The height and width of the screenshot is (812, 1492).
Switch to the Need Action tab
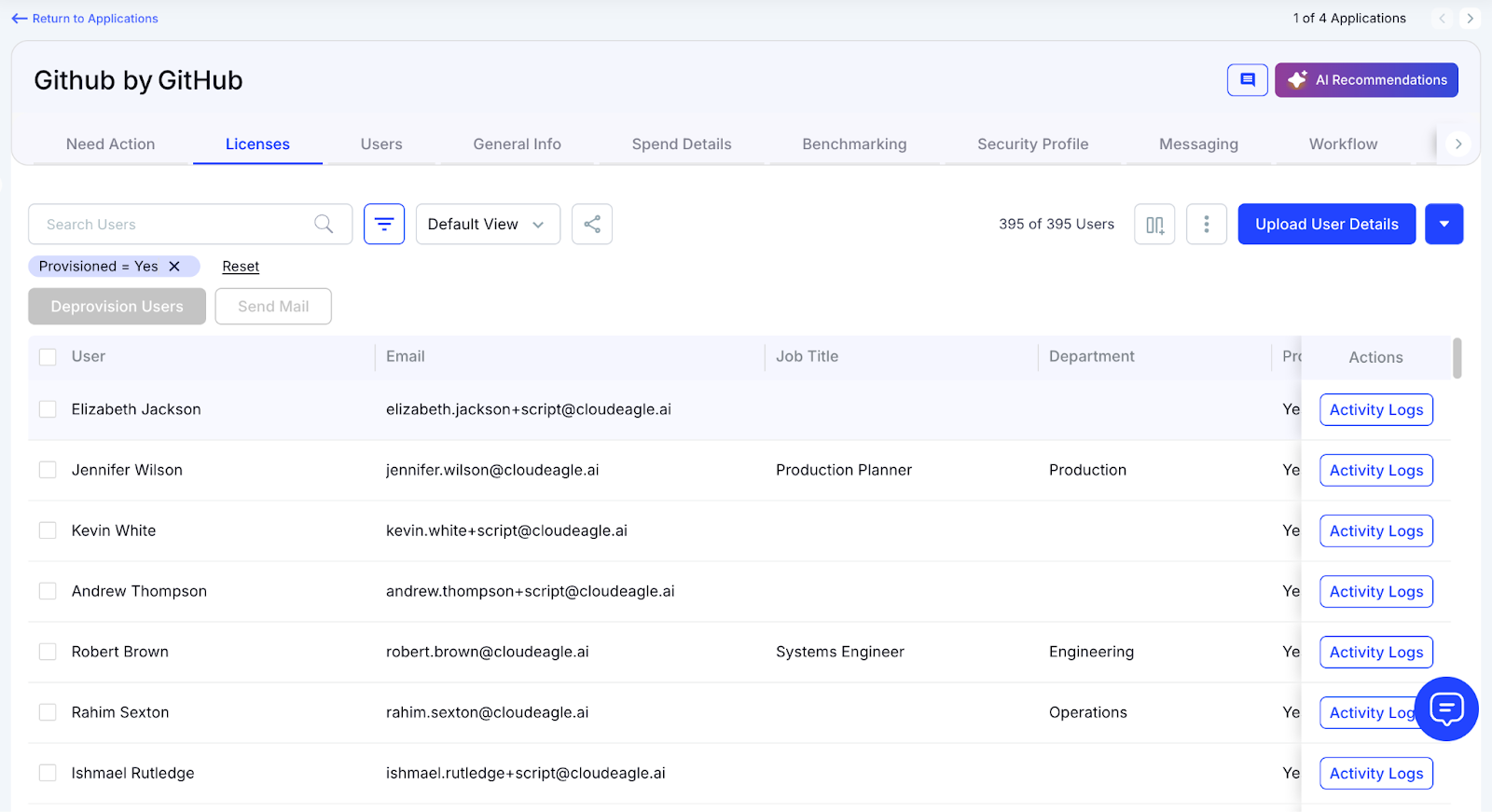point(111,145)
